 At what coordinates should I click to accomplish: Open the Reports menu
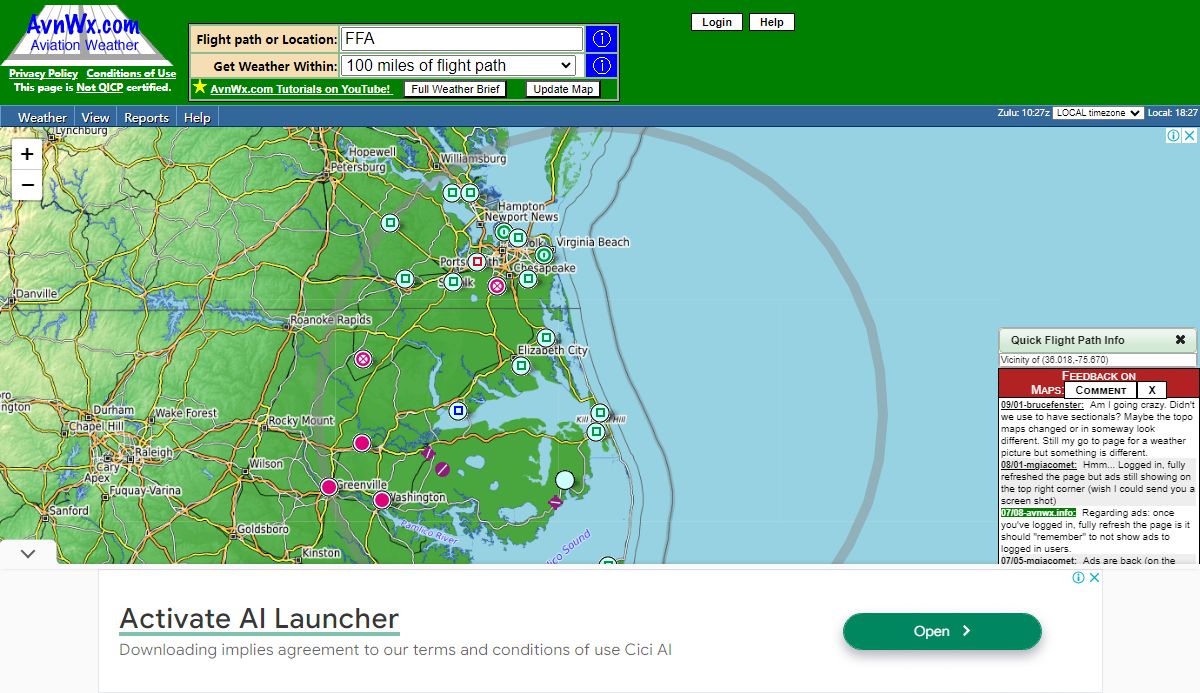coord(146,117)
